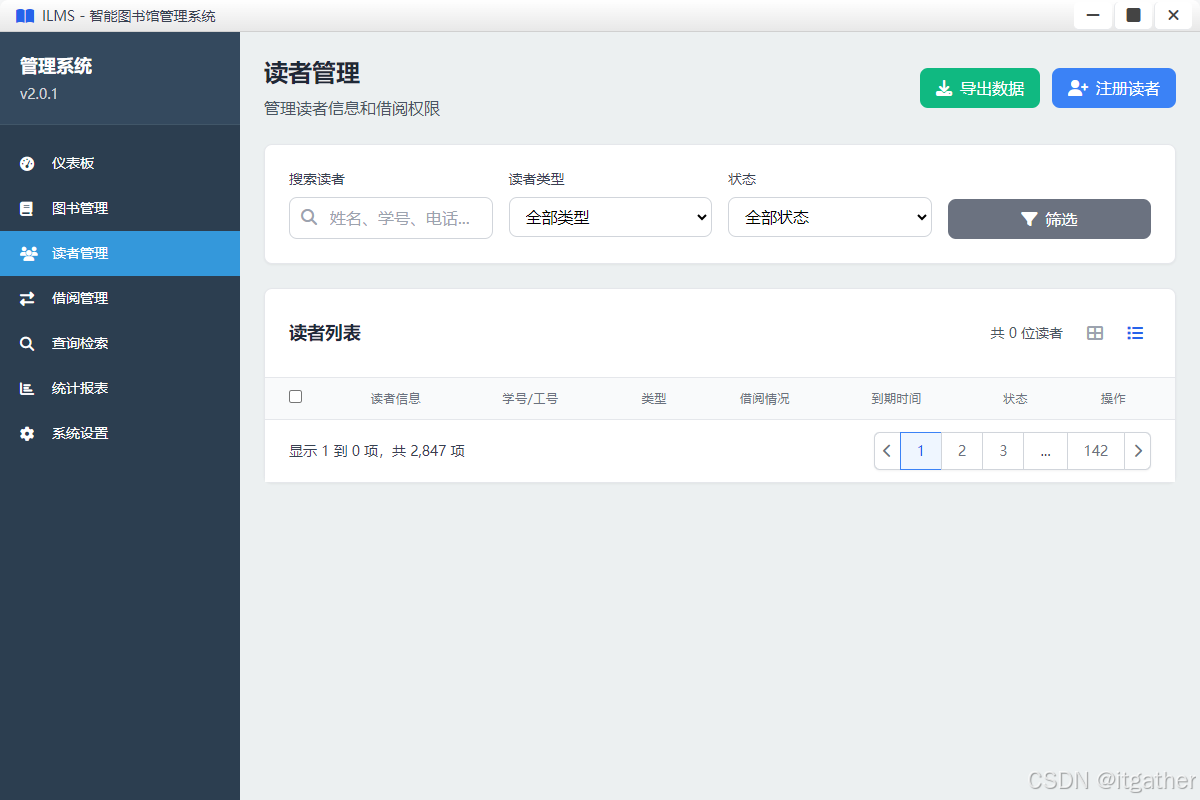Open the 全部状态 status dropdown
The height and width of the screenshot is (800, 1200).
[830, 217]
